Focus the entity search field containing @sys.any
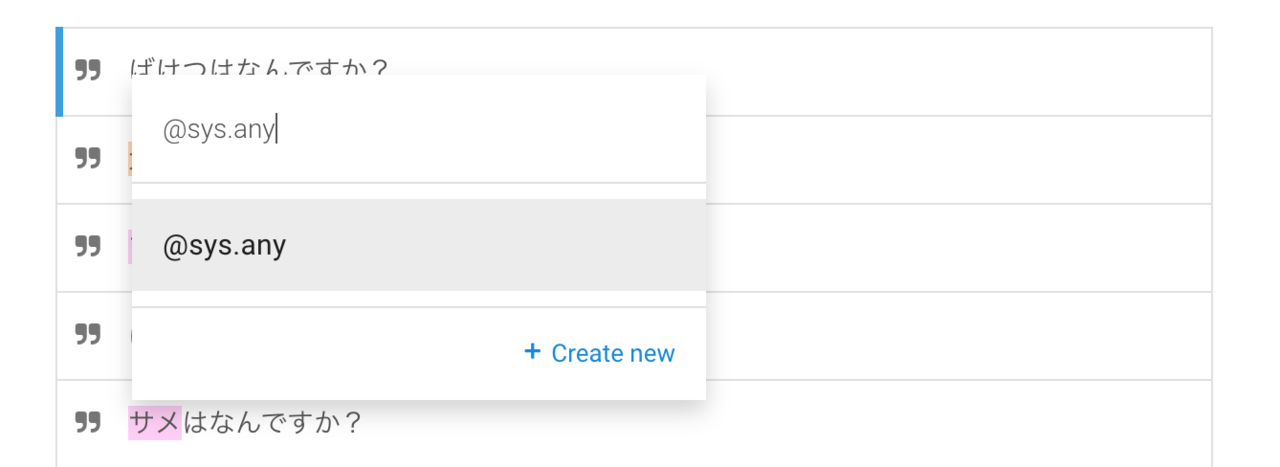 tap(418, 129)
